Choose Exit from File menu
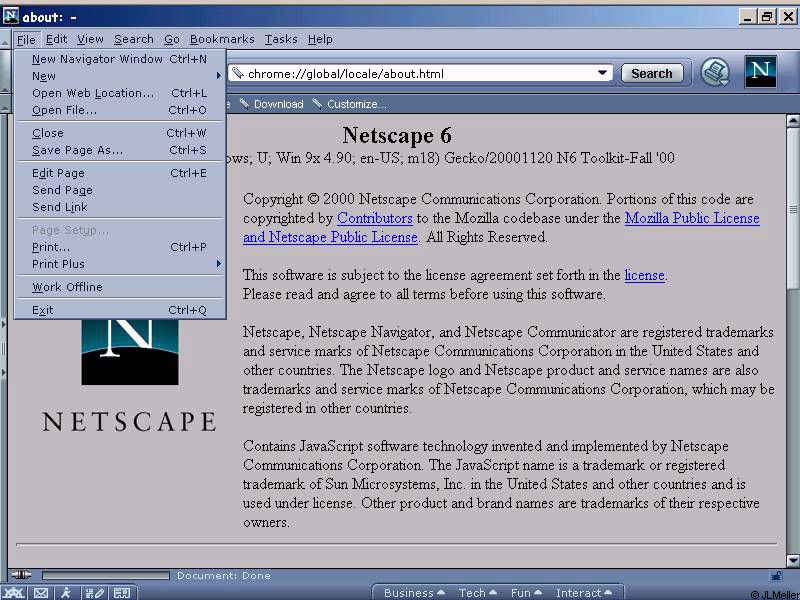Image resolution: width=800 pixels, height=600 pixels. [x=120, y=310]
